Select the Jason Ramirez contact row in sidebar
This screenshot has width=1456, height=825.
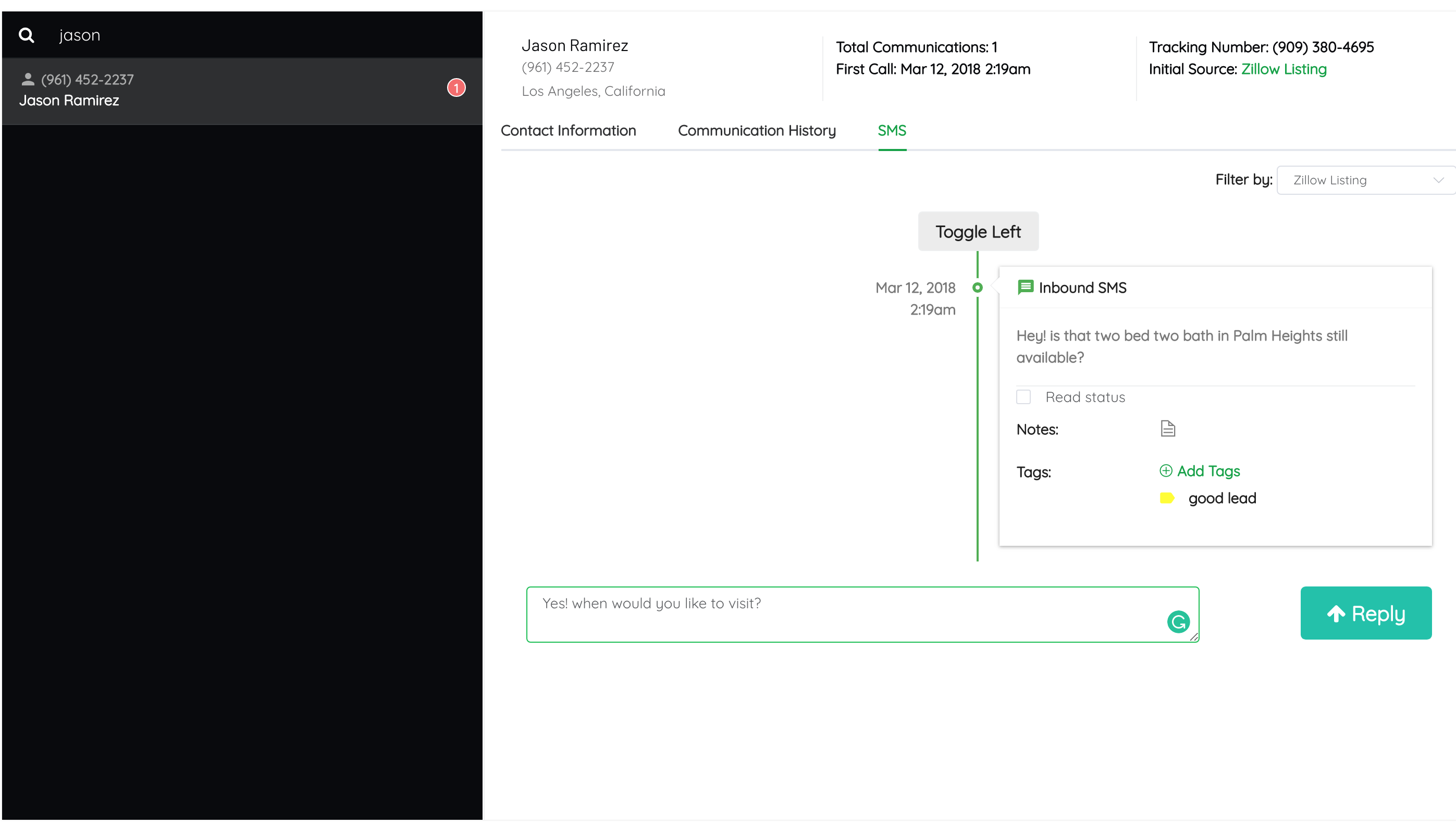click(x=241, y=91)
